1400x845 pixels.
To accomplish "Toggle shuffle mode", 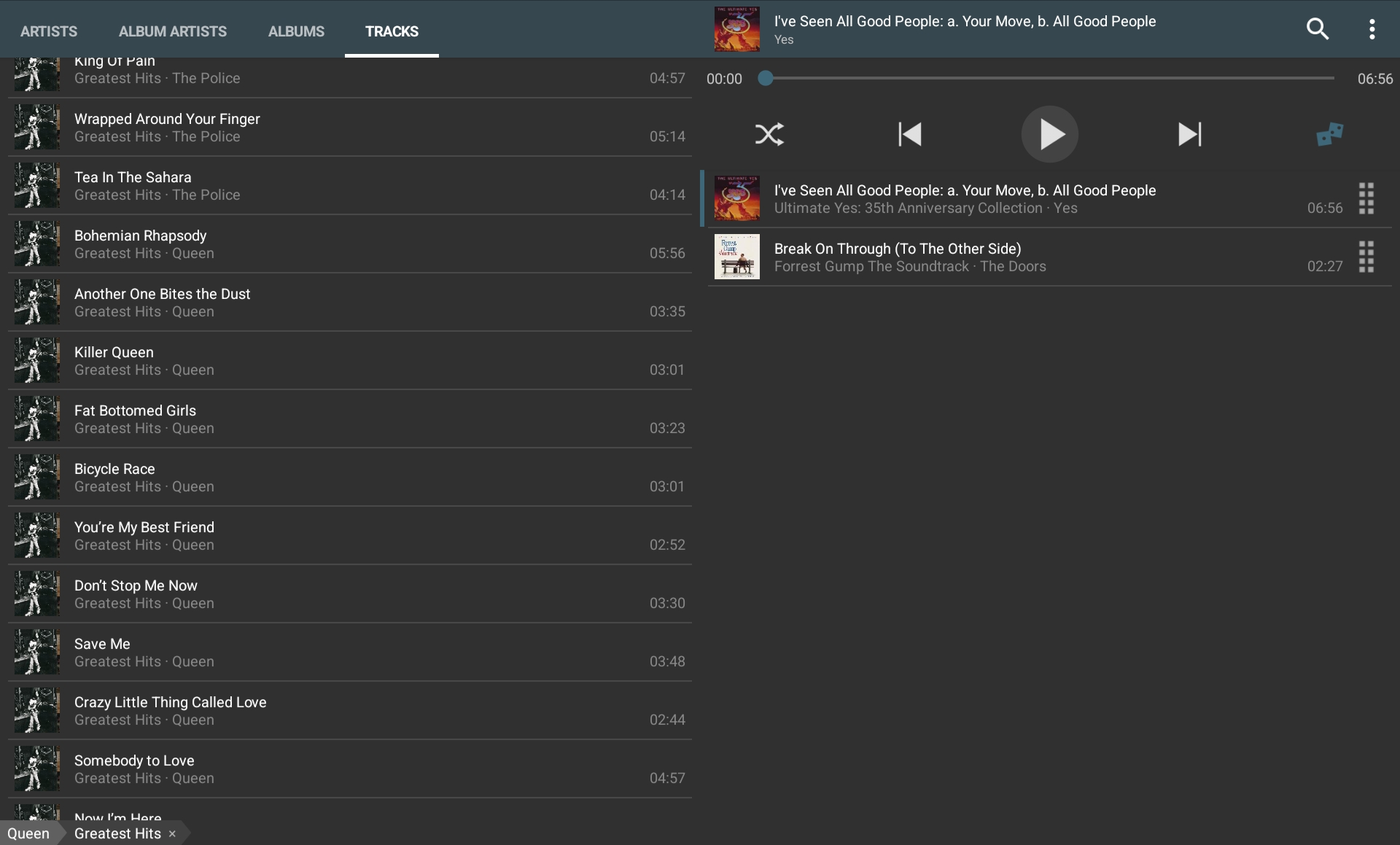I will tap(769, 134).
